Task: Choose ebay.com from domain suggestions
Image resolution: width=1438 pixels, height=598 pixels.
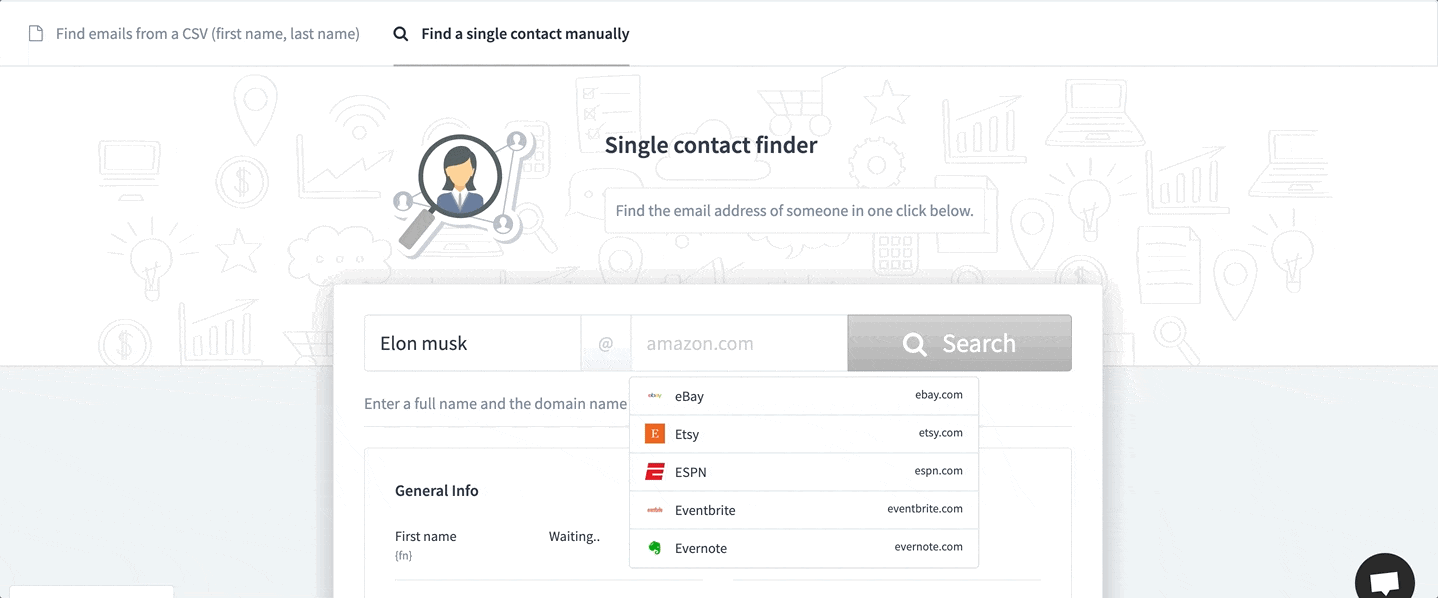Action: [x=804, y=396]
